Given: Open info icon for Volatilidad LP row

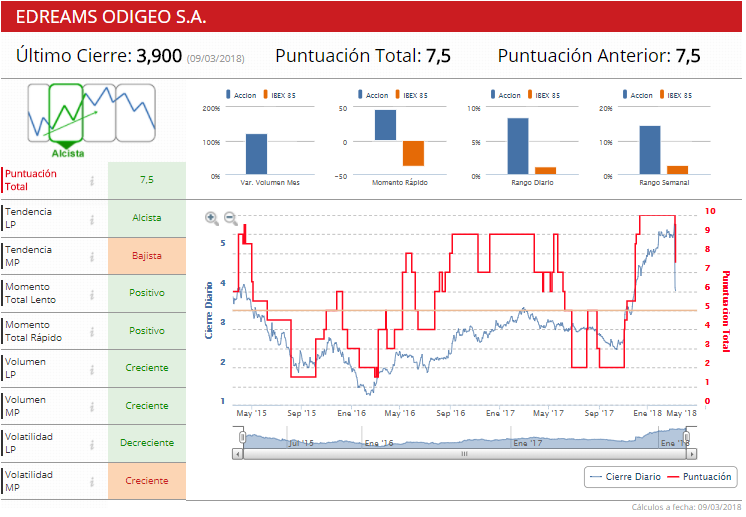Looking at the screenshot, I should (92, 444).
